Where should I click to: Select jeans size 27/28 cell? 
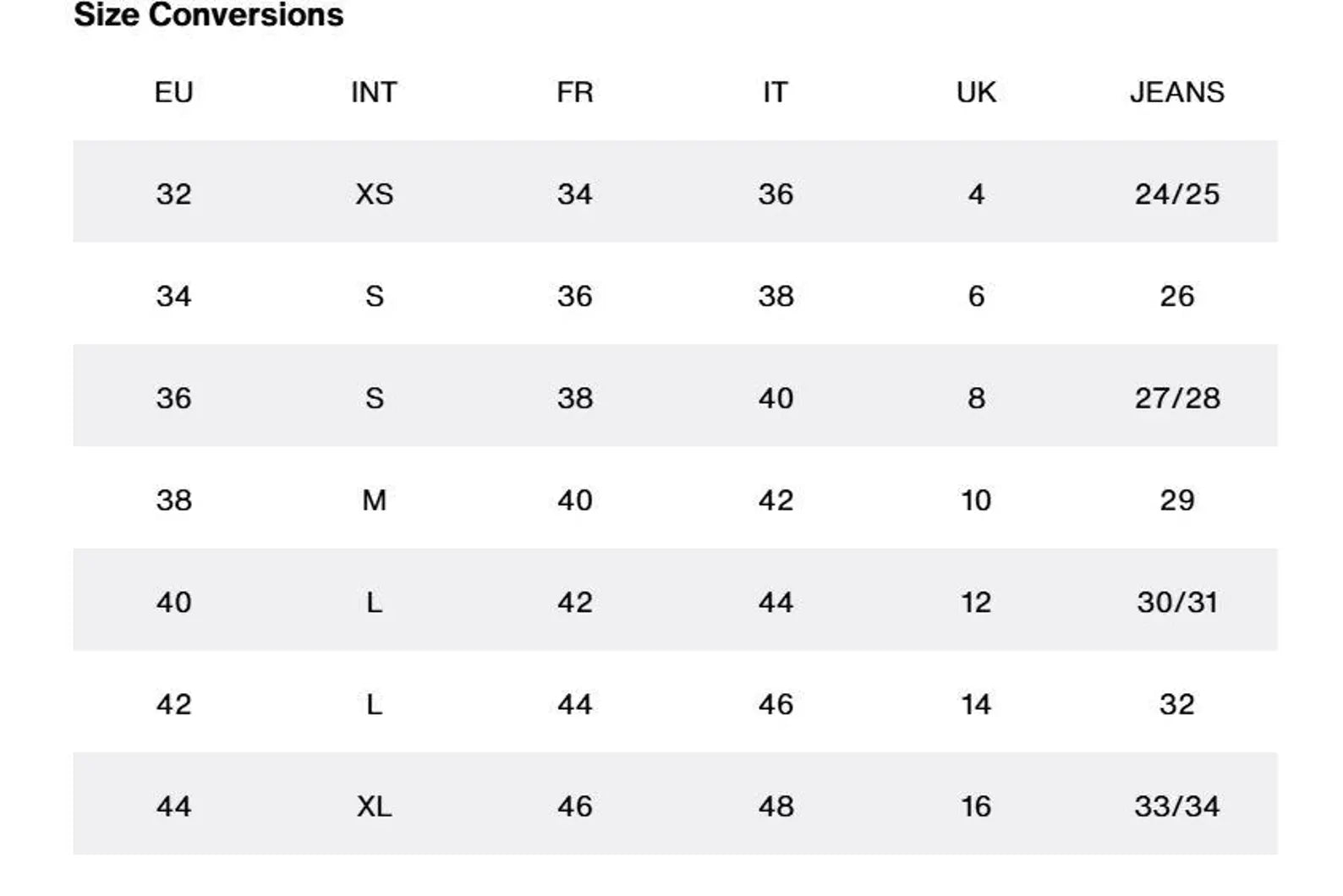pos(1176,398)
